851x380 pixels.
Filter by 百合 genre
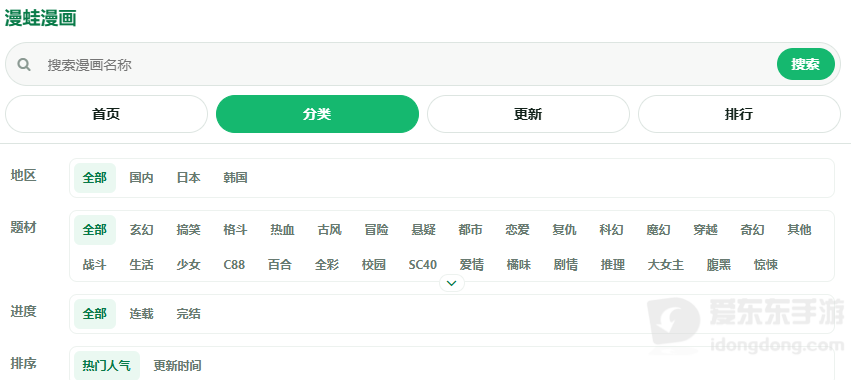point(280,264)
